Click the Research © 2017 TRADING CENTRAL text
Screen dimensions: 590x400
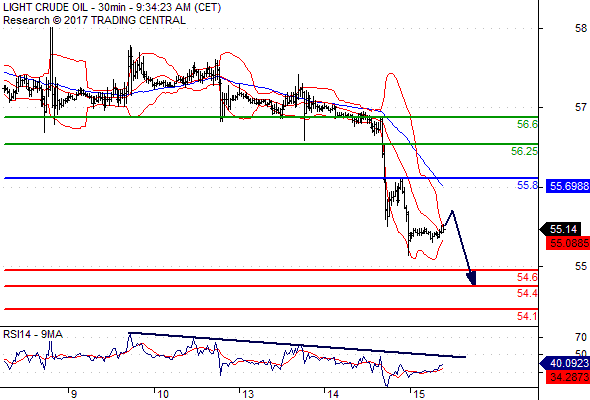coord(94,20)
